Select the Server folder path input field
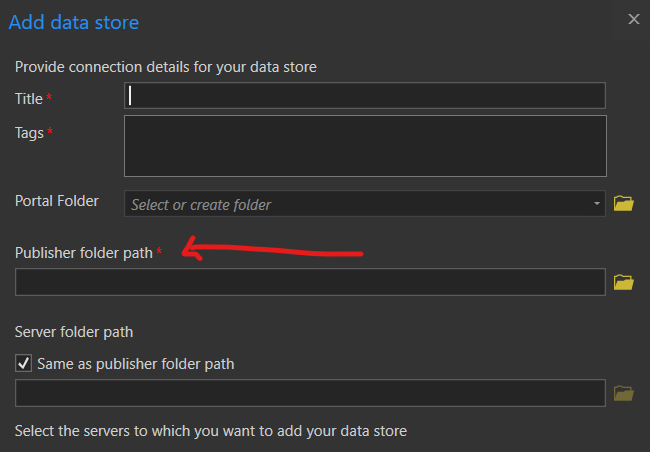Screen dimensions: 650x452 click(x=310, y=393)
